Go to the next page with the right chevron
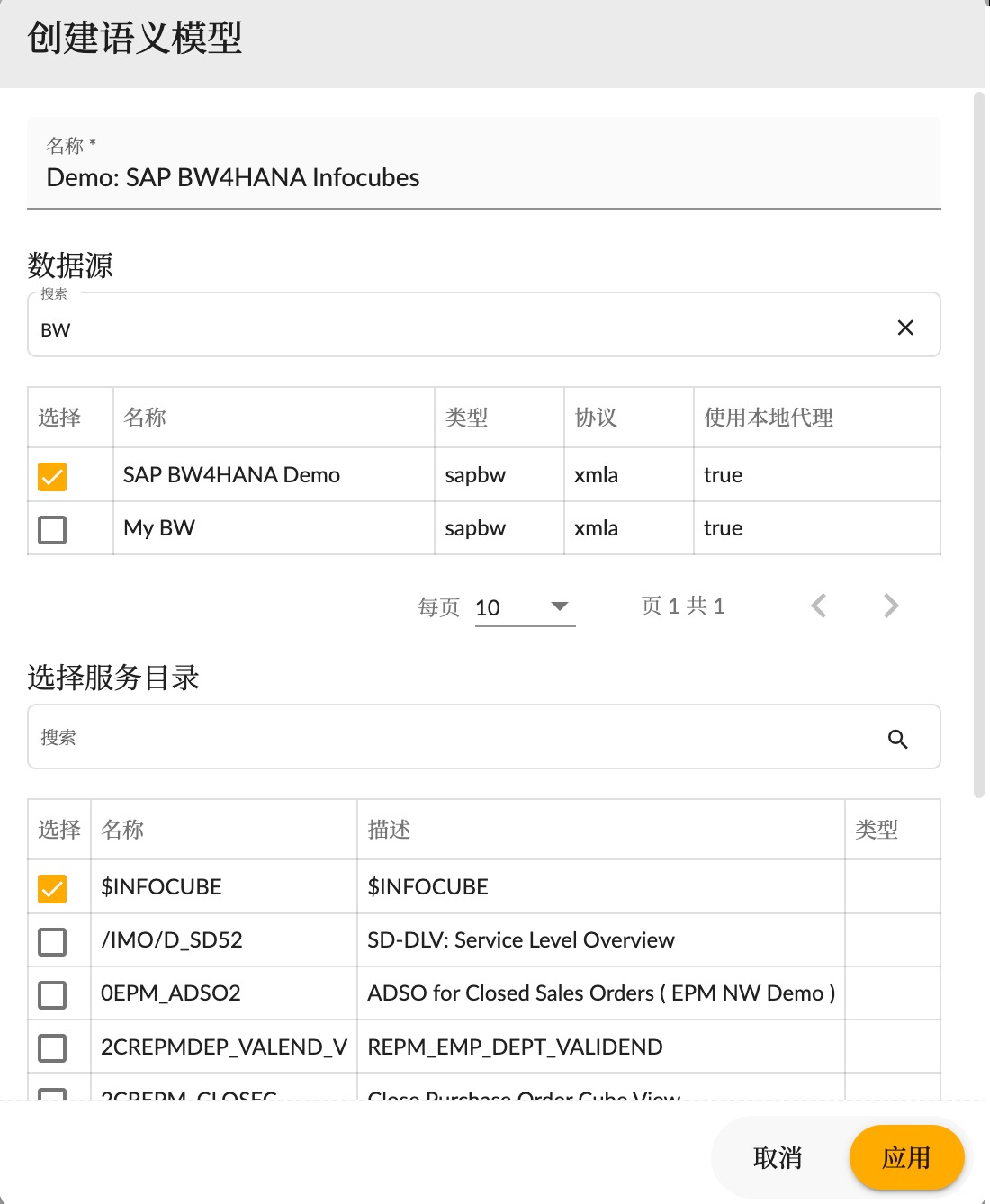990x1204 pixels. pos(889,606)
